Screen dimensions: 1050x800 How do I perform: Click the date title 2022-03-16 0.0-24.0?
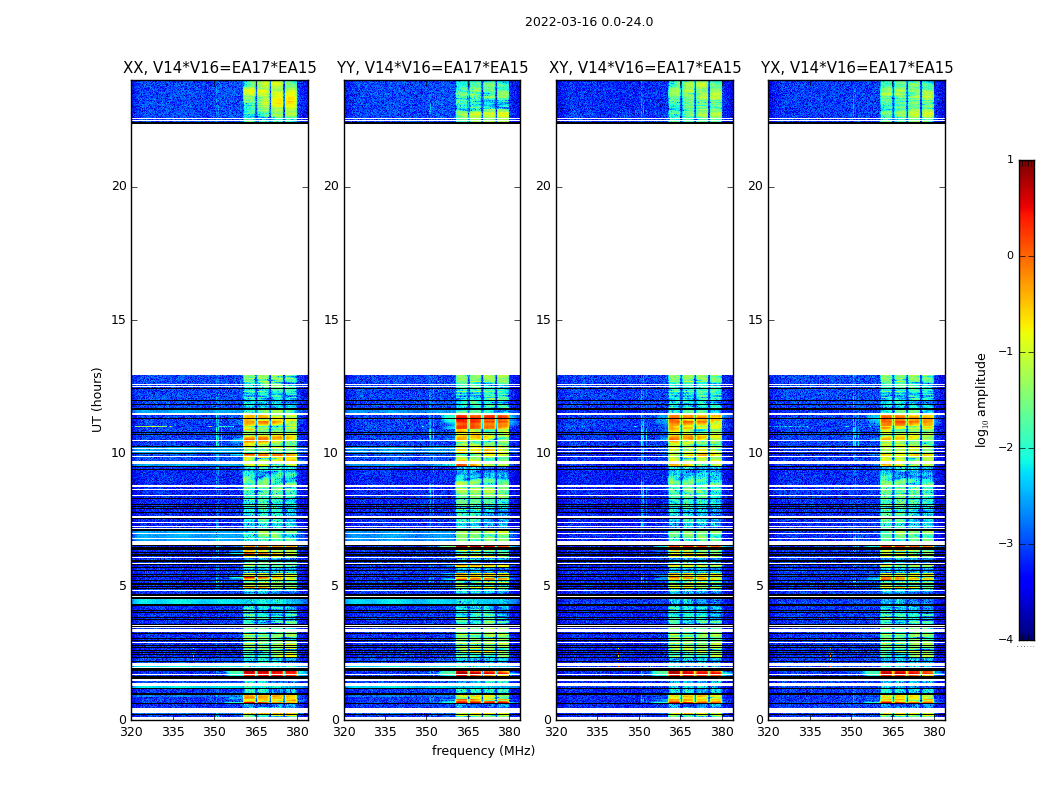point(588,22)
